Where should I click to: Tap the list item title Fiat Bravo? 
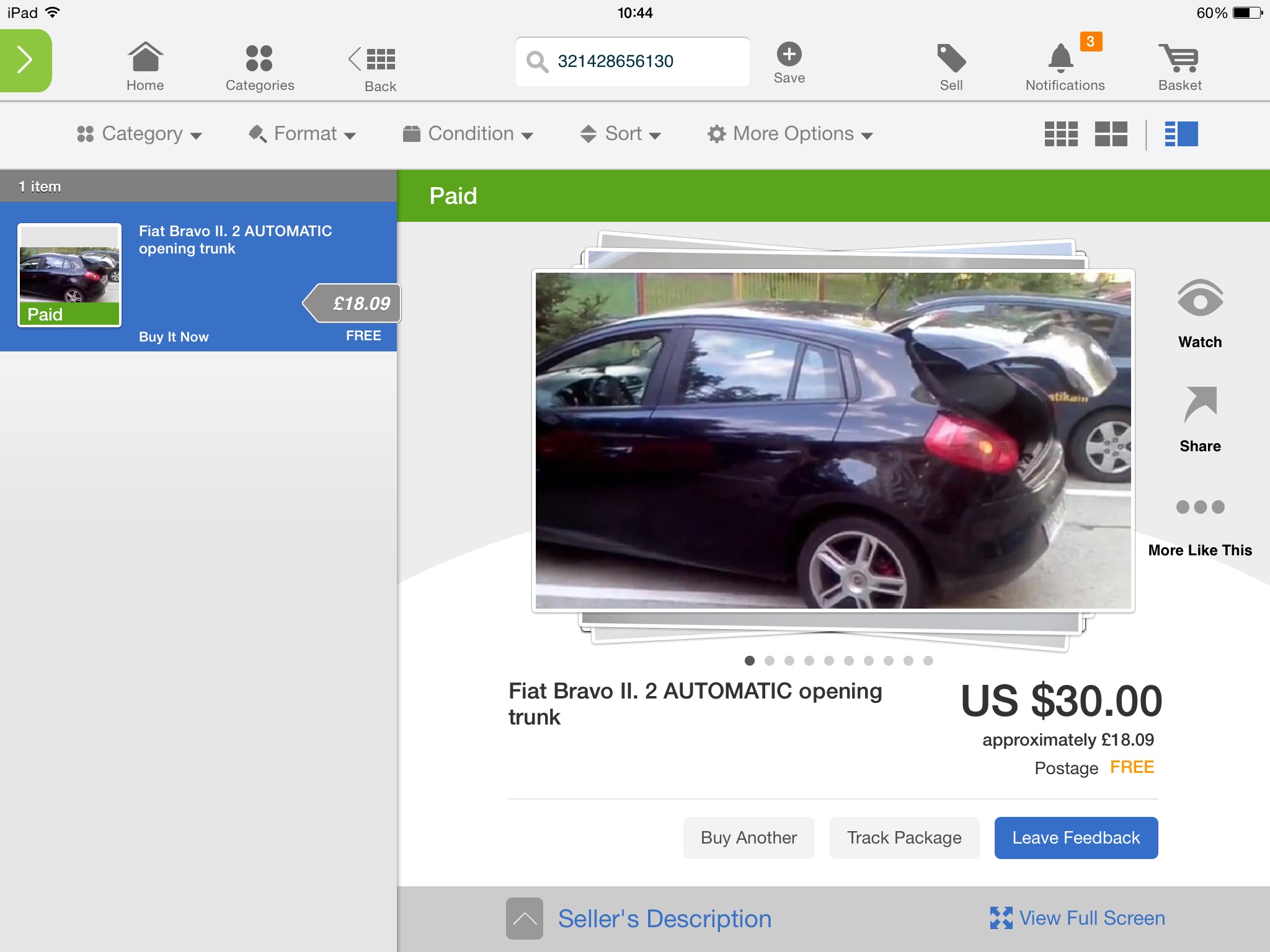tap(235, 240)
